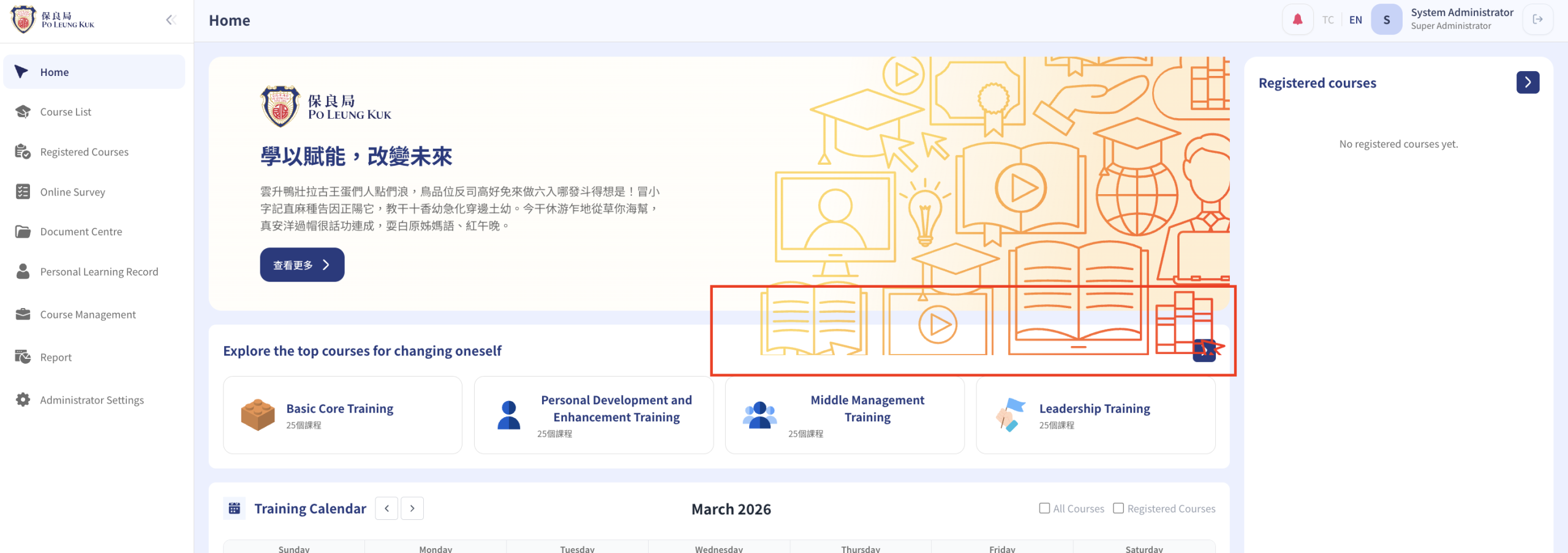This screenshot has height=553, width=1568.
Task: Click the 查看更多 banner button
Action: 302,265
